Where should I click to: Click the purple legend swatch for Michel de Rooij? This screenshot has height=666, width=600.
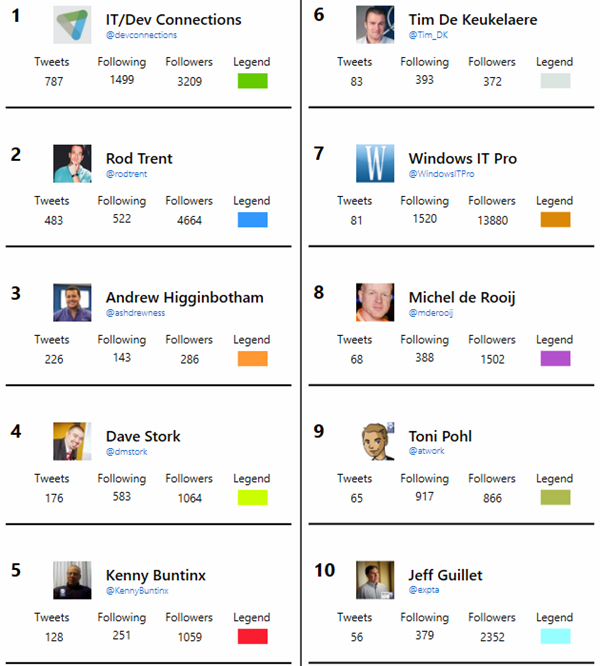tap(555, 359)
